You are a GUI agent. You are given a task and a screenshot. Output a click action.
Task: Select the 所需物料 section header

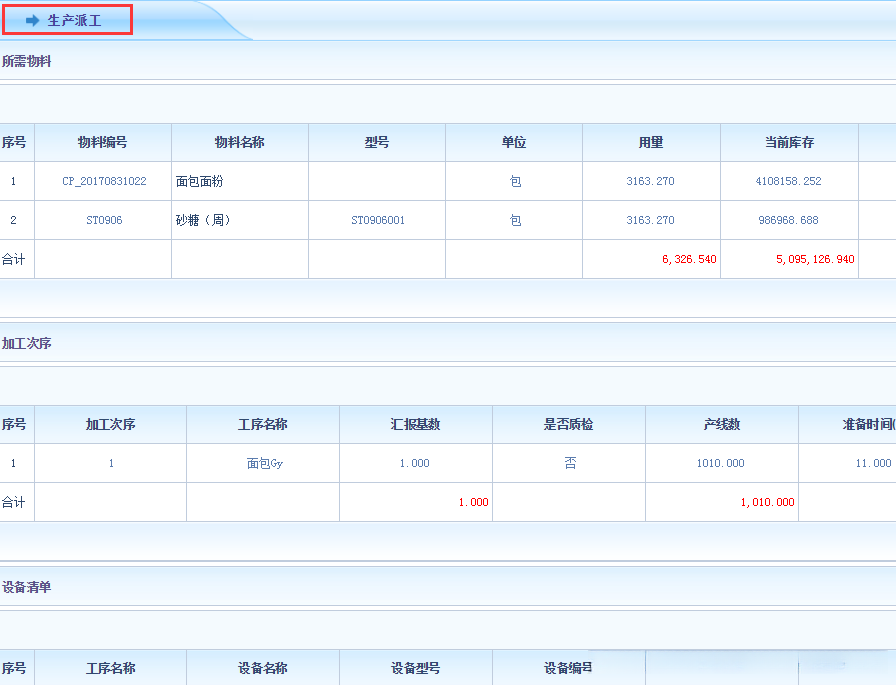pyautogui.click(x=26, y=61)
